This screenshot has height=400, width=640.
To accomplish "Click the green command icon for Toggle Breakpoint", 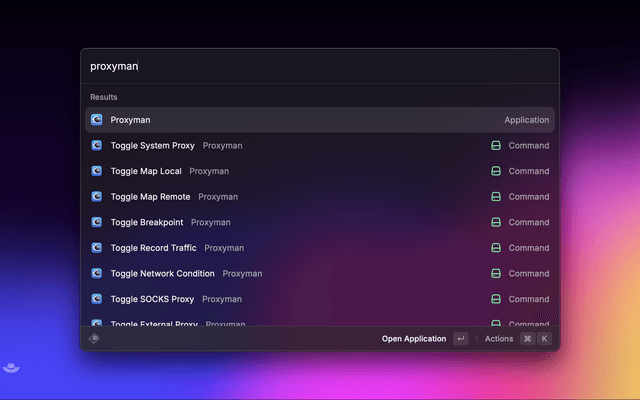I will coord(495,222).
